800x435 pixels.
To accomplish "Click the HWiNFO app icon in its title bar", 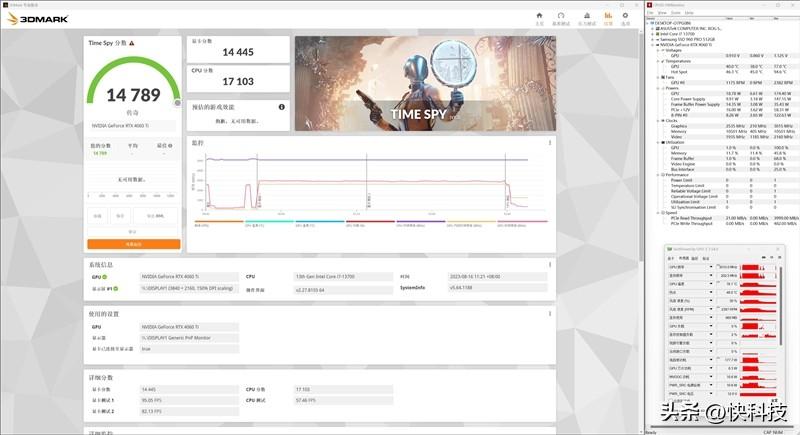I will pyautogui.click(x=649, y=5).
